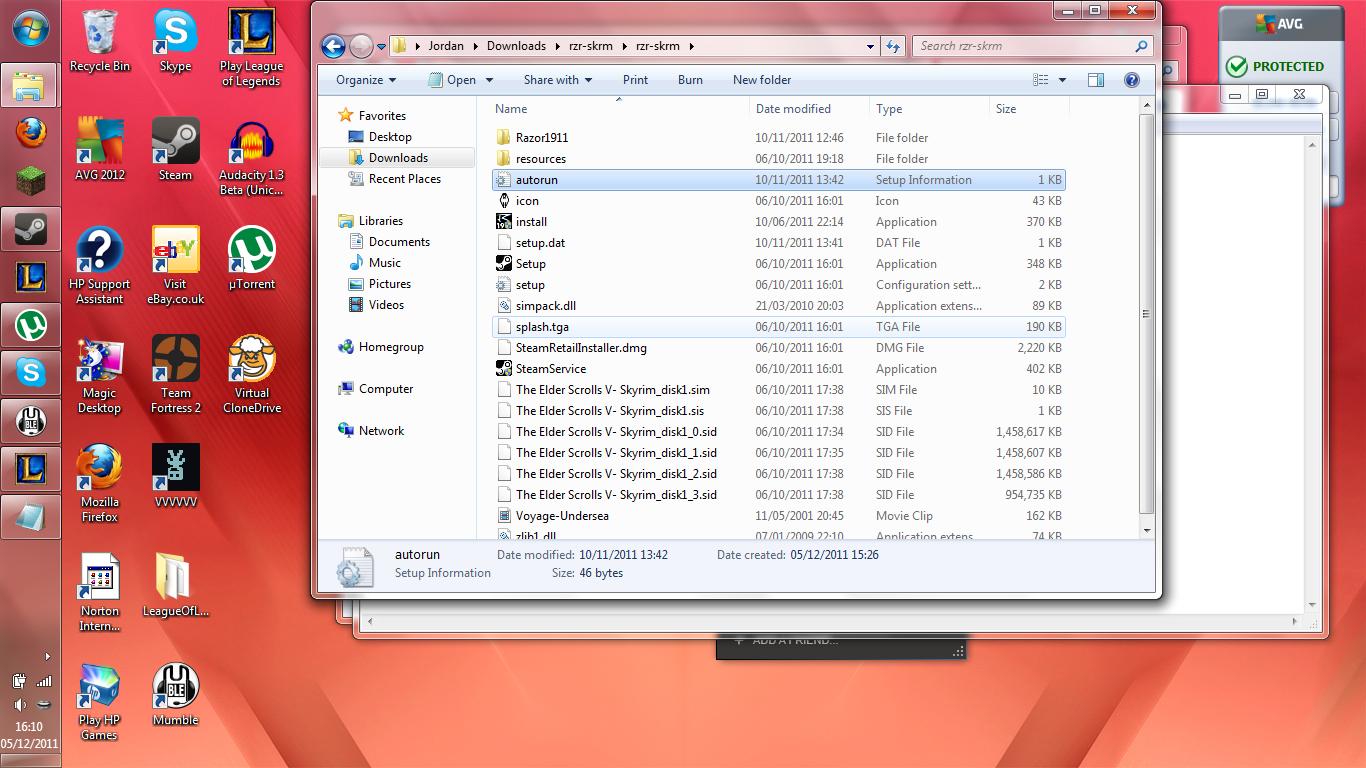Select the µTorrent desktop shortcut
1366x768 pixels.
point(252,259)
